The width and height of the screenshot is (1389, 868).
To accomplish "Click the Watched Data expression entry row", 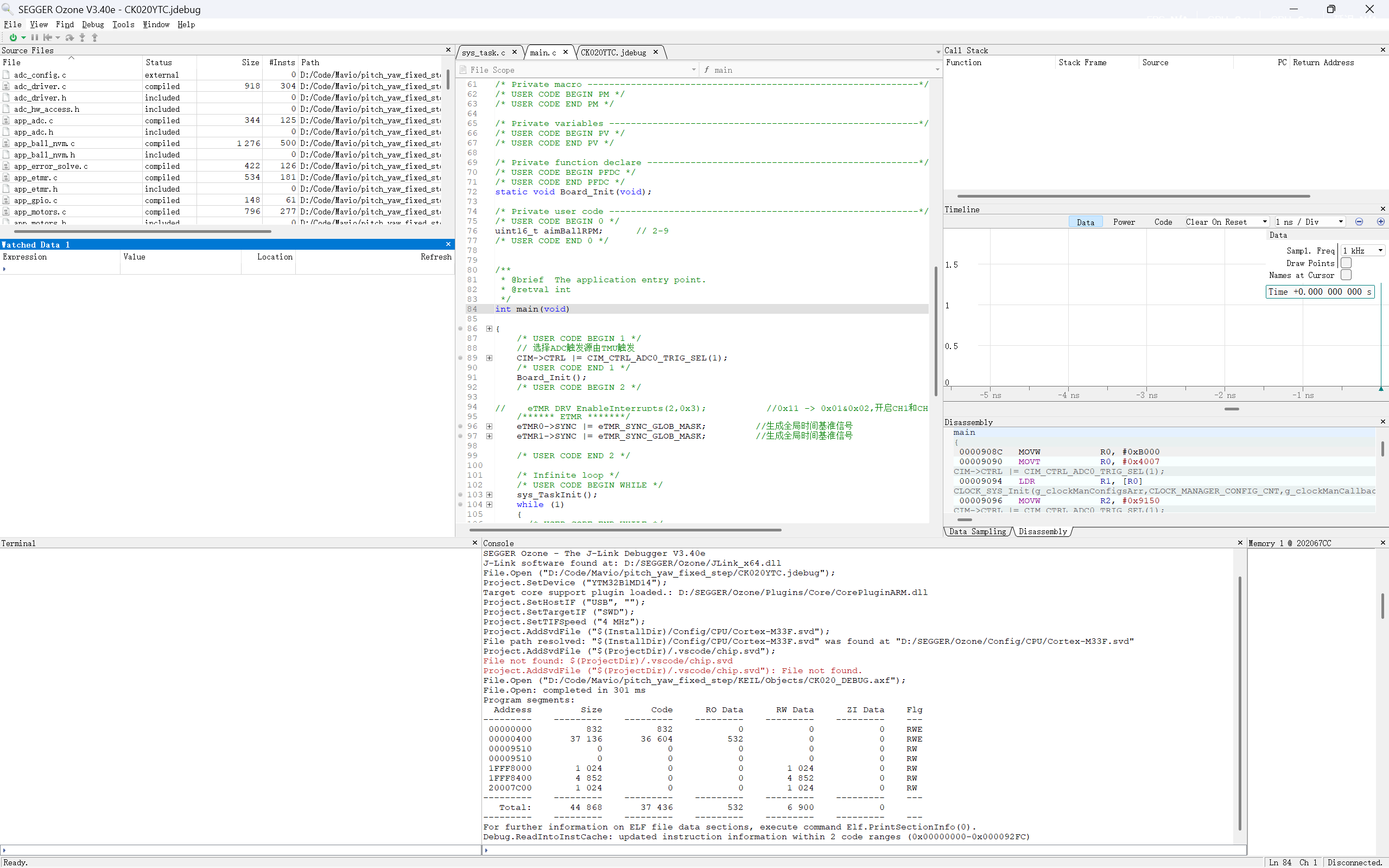I will [227, 269].
